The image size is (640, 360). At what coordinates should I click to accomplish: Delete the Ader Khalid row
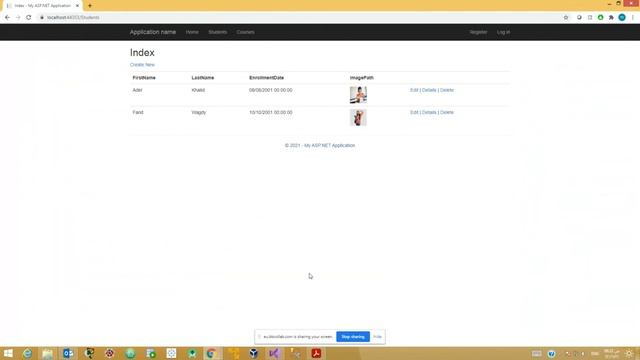(x=447, y=90)
